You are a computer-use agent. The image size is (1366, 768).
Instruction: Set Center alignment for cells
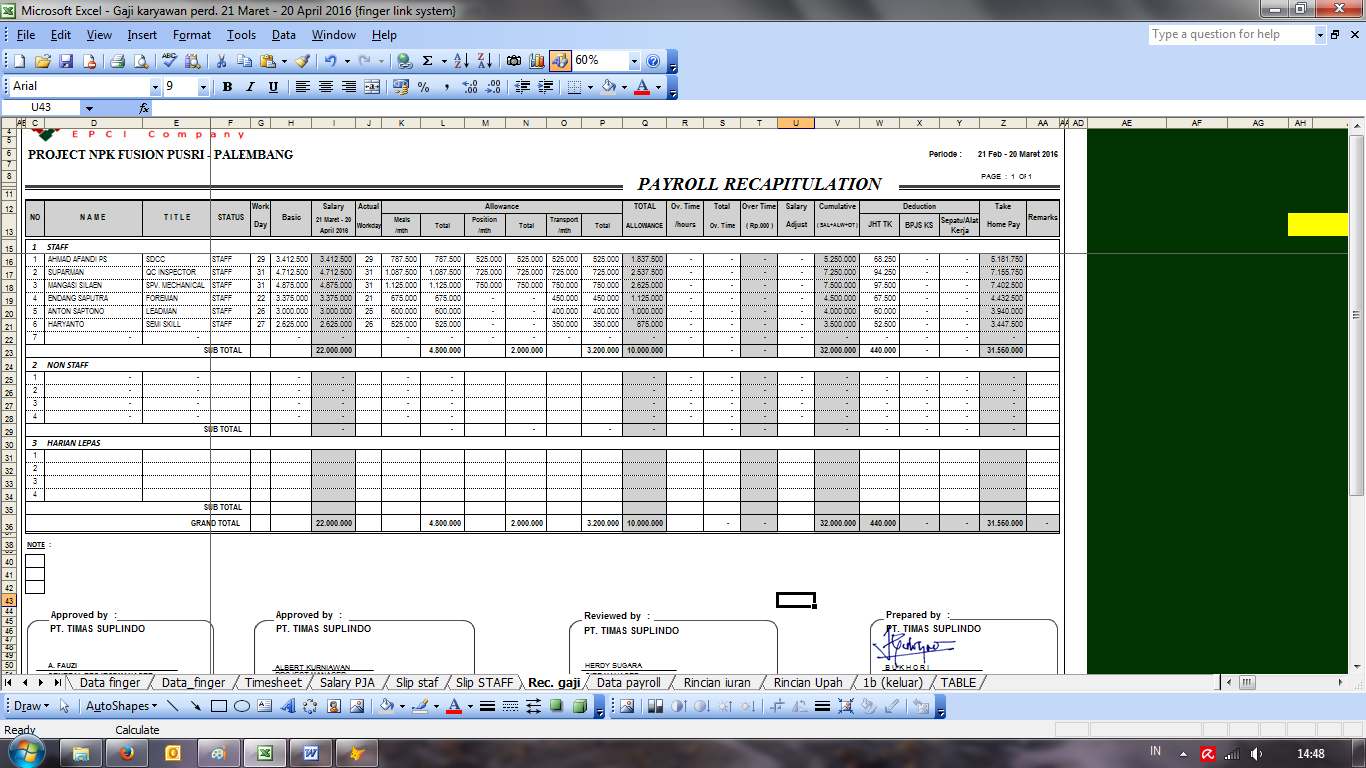tap(325, 87)
